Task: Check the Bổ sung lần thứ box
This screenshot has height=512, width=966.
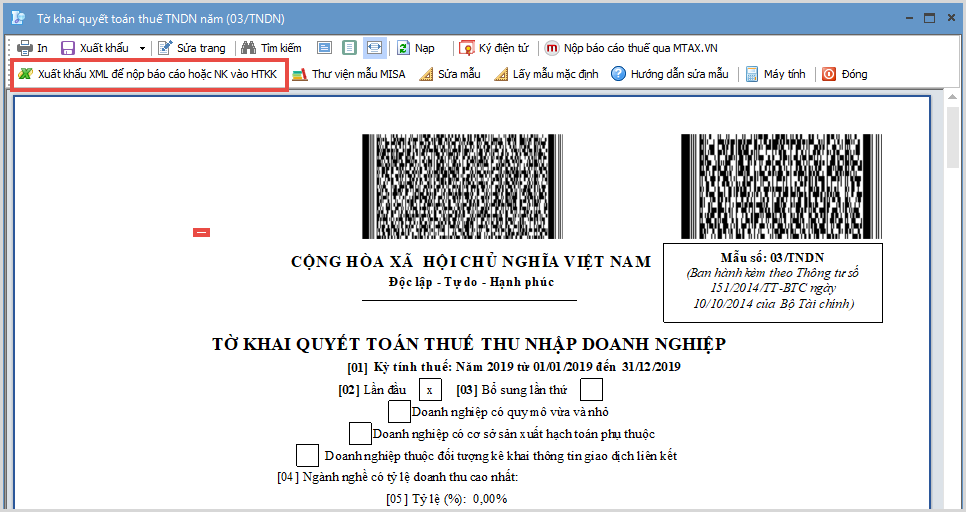Action: (591, 389)
